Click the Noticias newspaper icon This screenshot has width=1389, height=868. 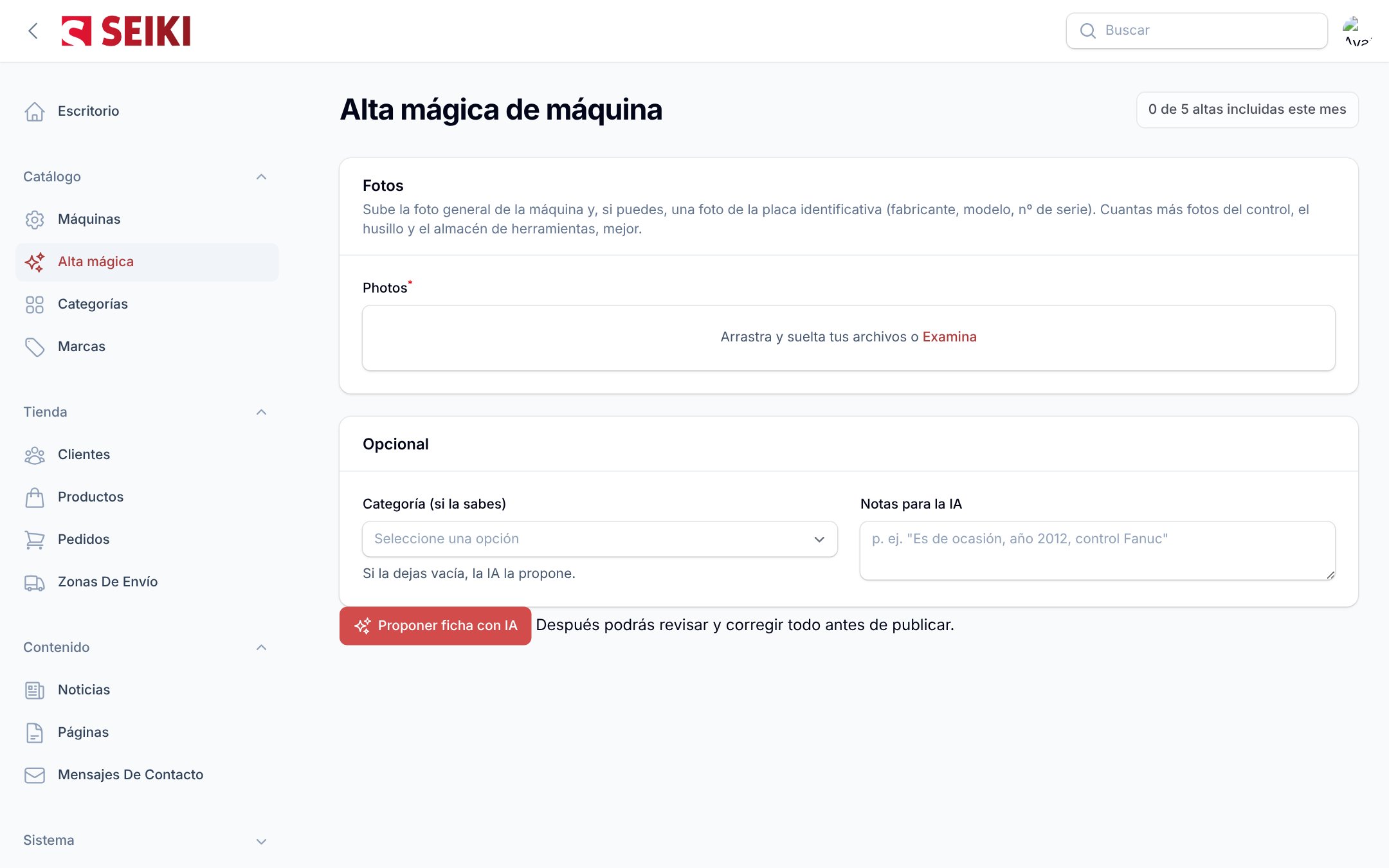click(x=35, y=690)
